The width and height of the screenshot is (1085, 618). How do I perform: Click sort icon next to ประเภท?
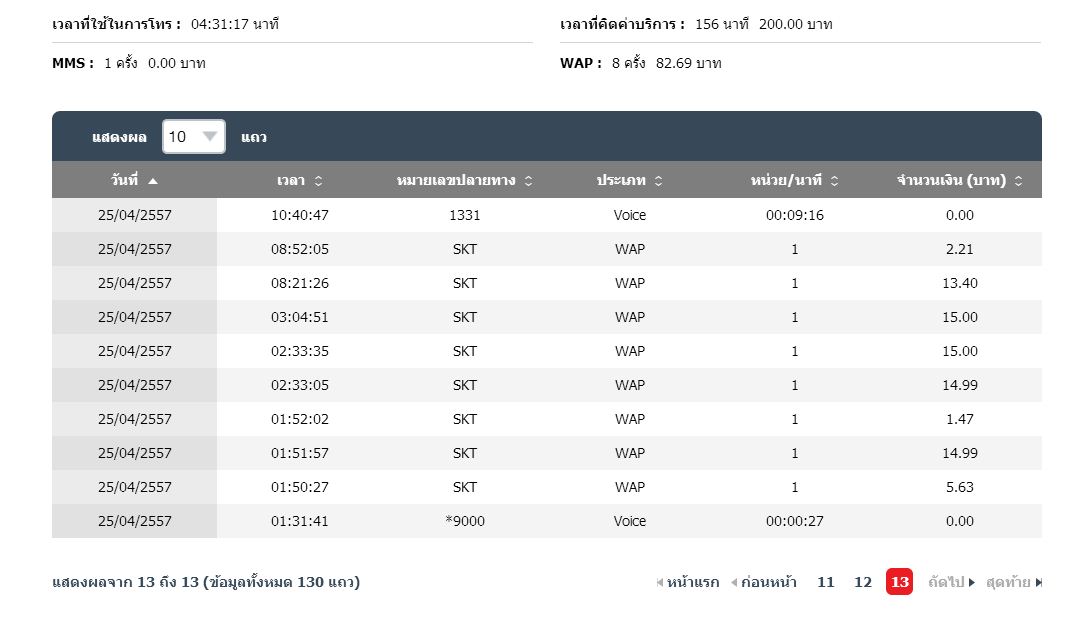pos(658,181)
